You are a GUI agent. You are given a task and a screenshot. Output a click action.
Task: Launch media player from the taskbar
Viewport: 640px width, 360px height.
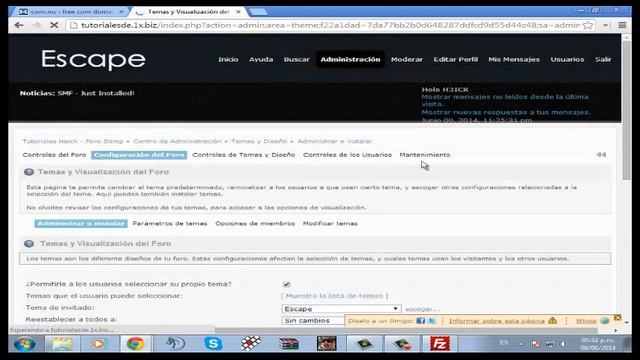98,344
